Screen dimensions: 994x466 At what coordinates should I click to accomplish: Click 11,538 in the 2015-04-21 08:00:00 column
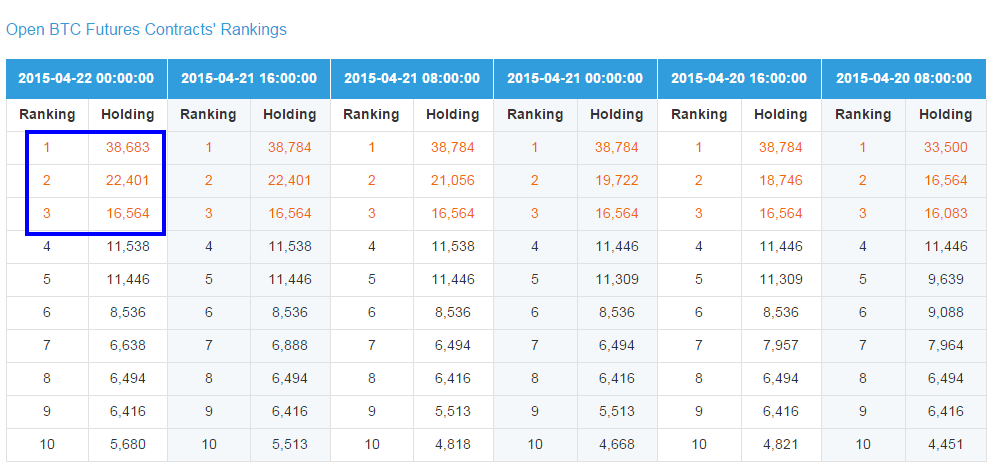click(x=453, y=247)
